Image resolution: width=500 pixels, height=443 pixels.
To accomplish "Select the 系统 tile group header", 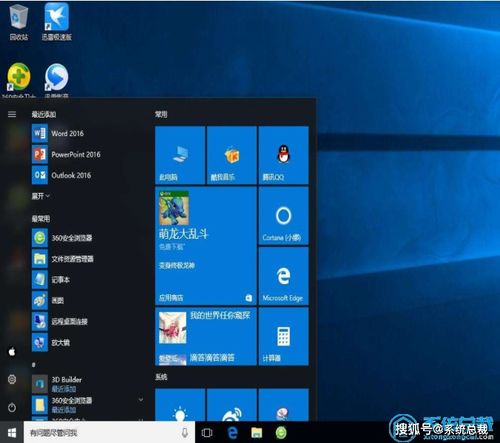I will point(161,377).
